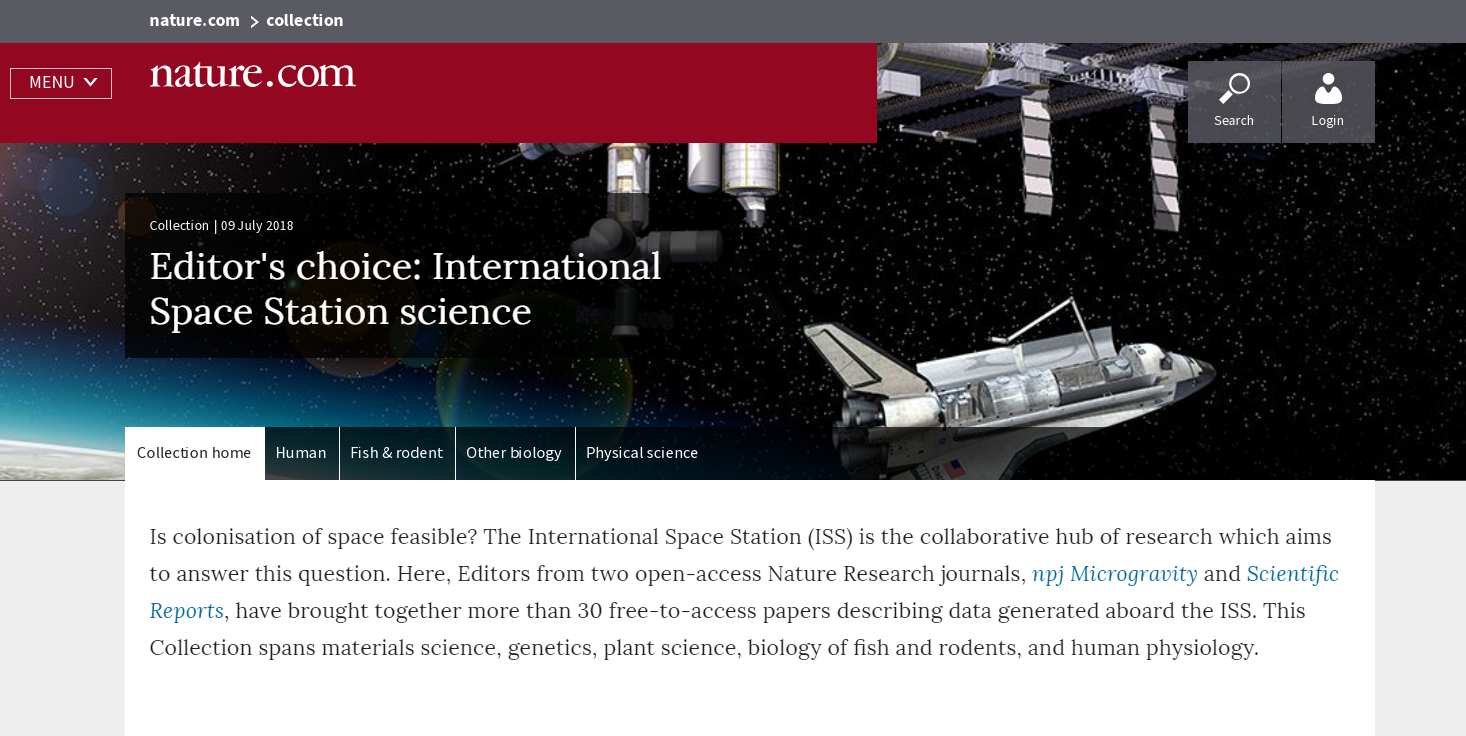Switch to the Other biology tab

click(514, 453)
